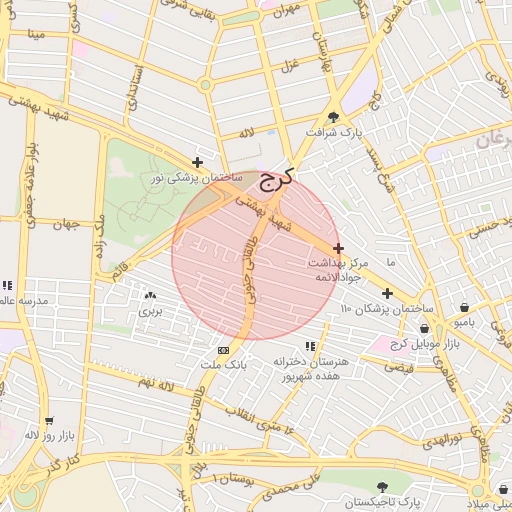Click the school icon above هنرستان دخترانه هفده شهریور
Screen dimensions: 512x512
(310, 346)
